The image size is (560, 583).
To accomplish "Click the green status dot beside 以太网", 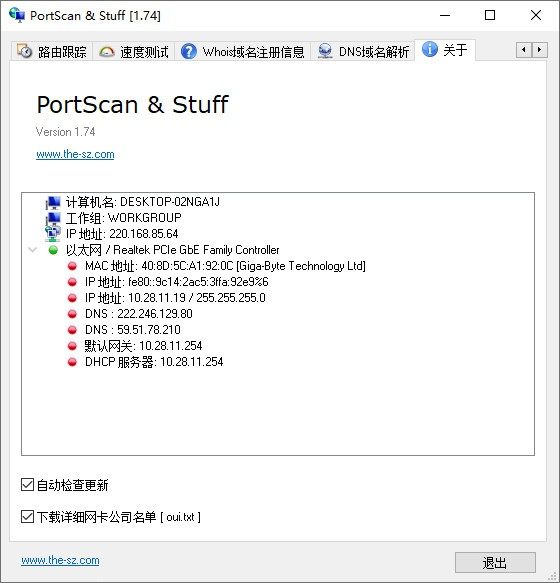I will pos(53,250).
